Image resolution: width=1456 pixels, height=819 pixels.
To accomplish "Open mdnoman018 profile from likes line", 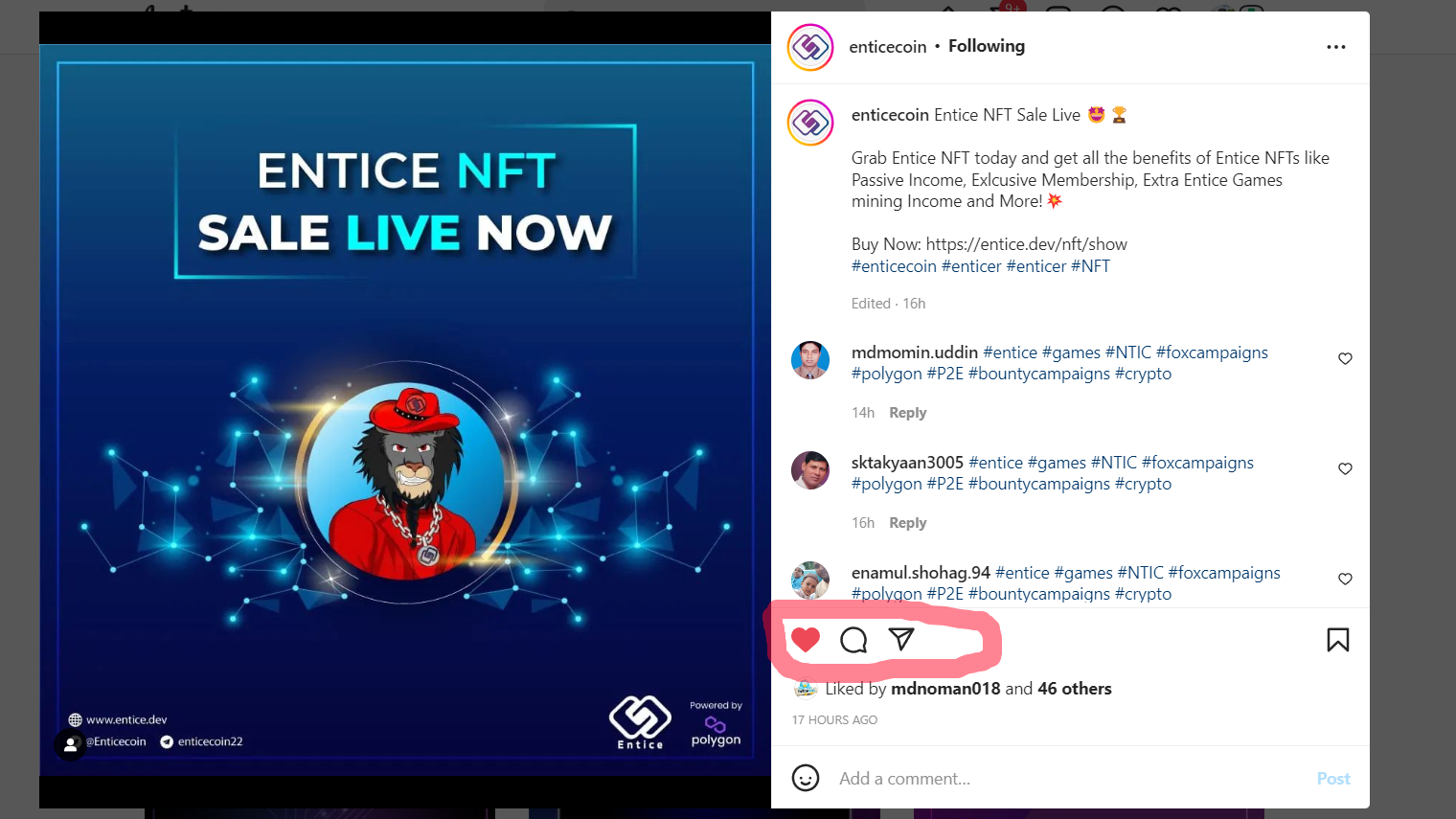I will pyautogui.click(x=945, y=689).
